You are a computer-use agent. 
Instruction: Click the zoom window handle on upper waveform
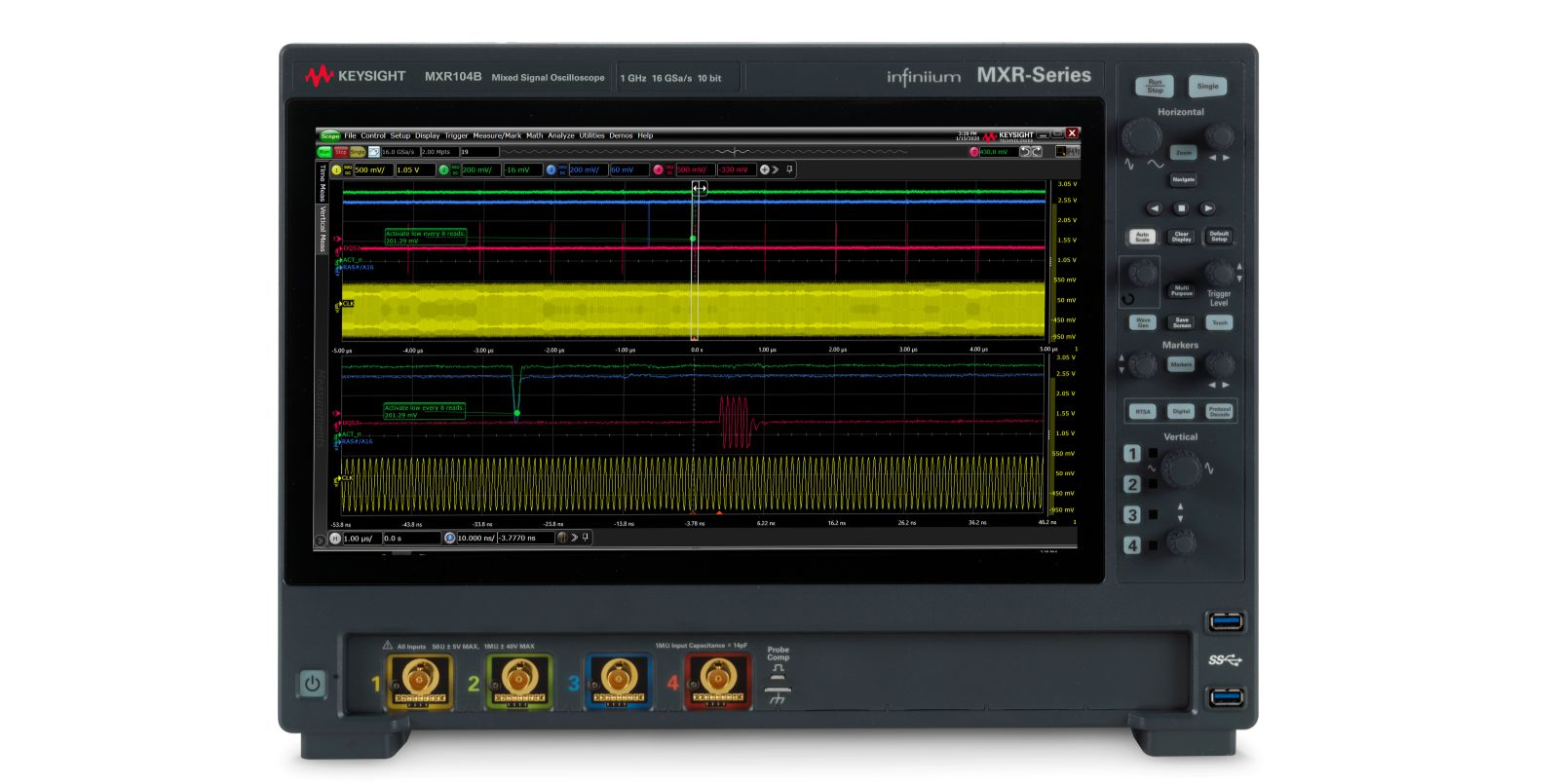699,188
